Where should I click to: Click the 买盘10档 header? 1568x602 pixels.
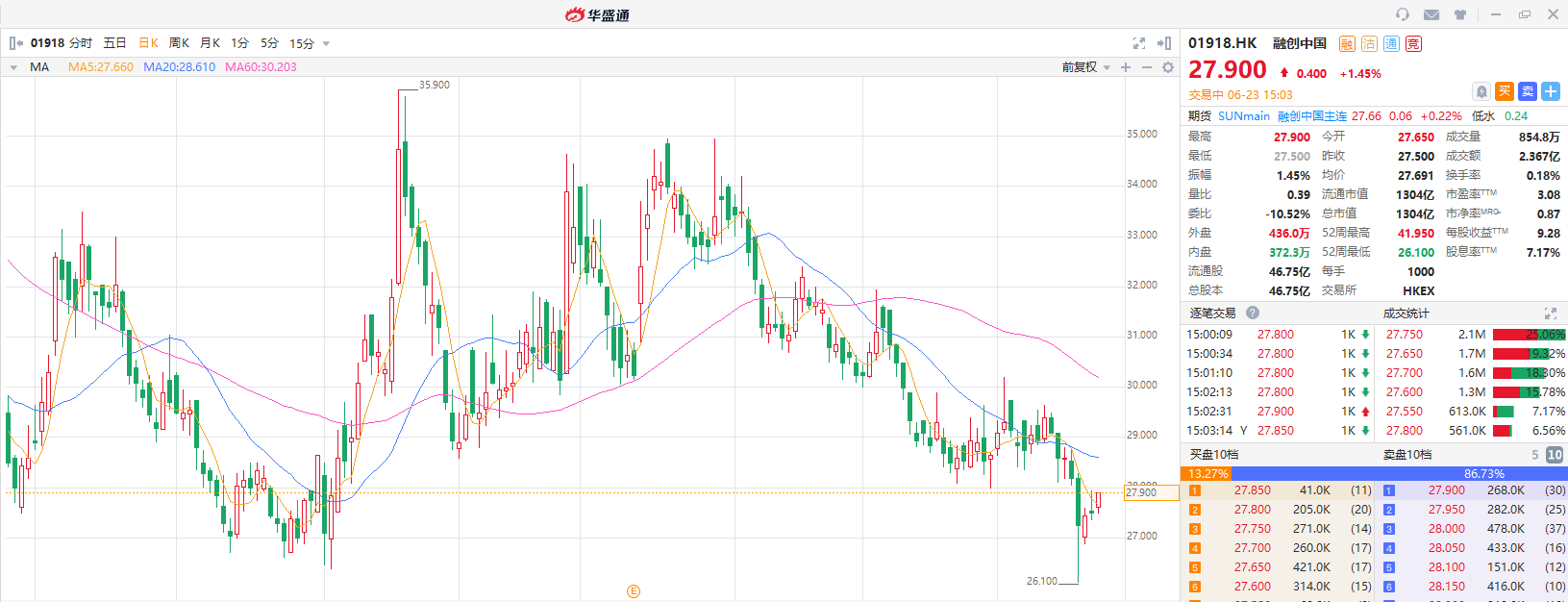coord(1214,454)
